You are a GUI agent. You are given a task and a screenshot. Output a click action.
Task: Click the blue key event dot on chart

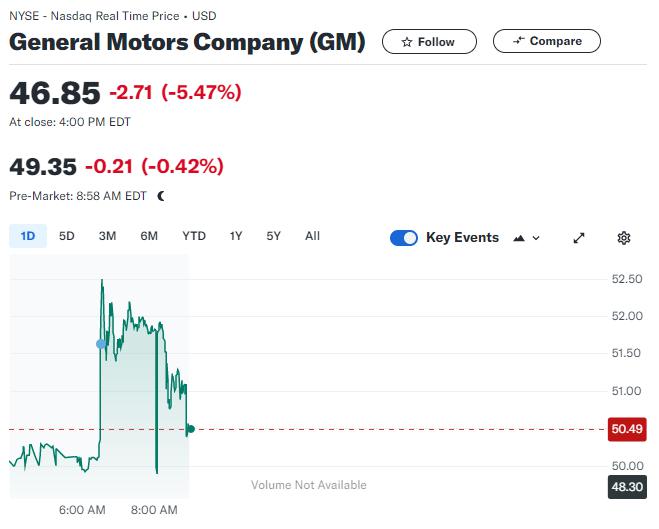(101, 344)
